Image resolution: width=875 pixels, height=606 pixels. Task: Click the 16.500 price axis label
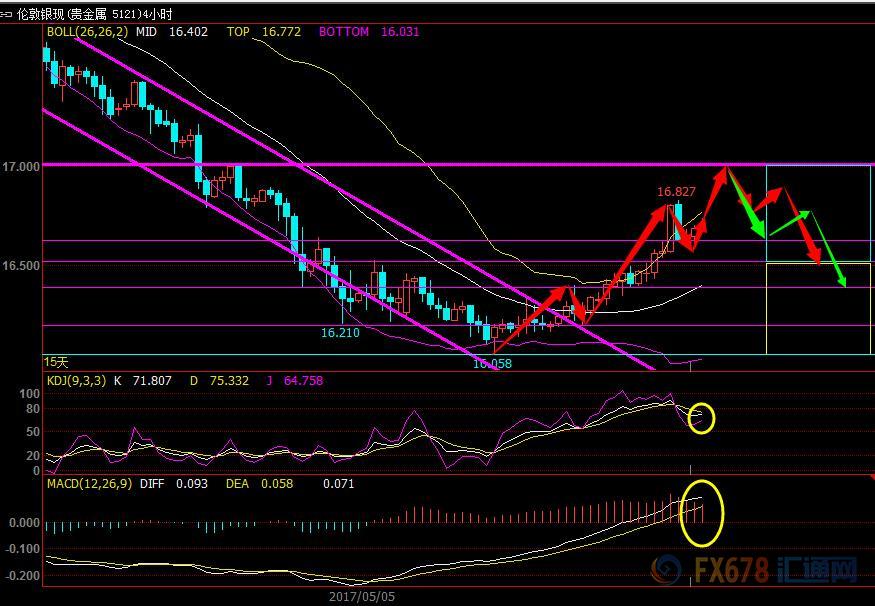click(x=20, y=266)
